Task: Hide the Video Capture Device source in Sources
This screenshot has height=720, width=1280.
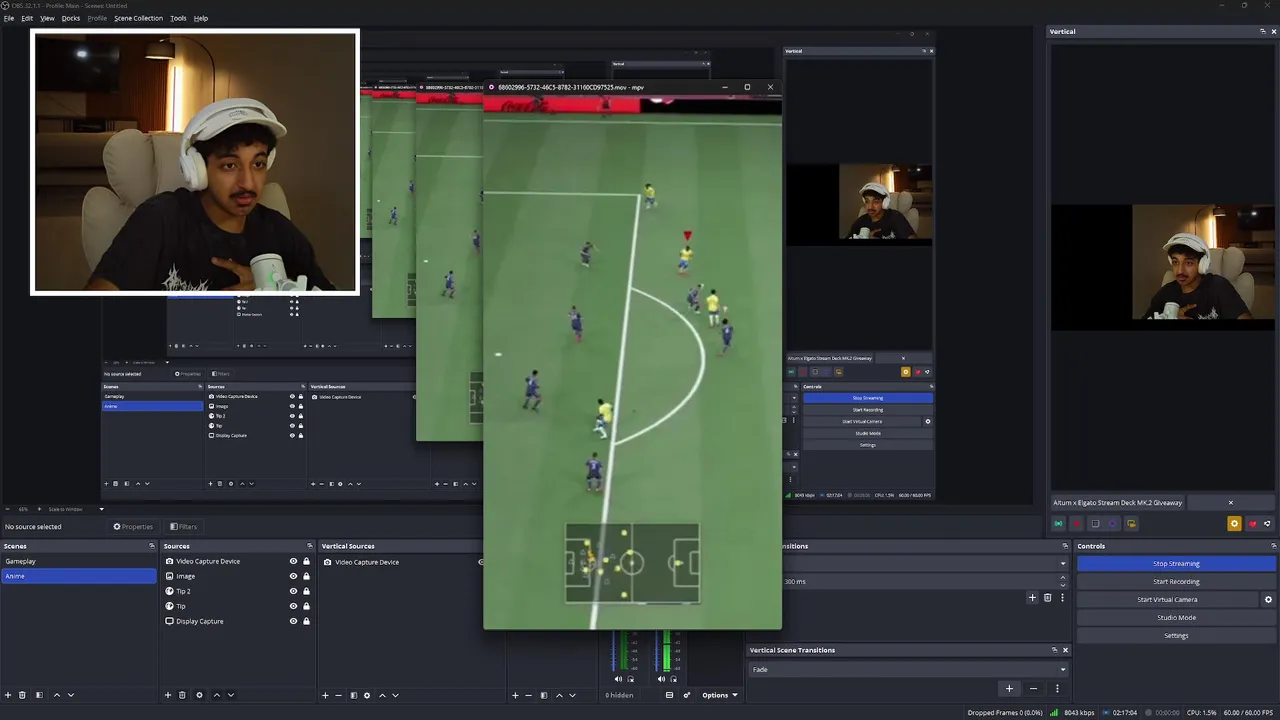Action: point(293,561)
